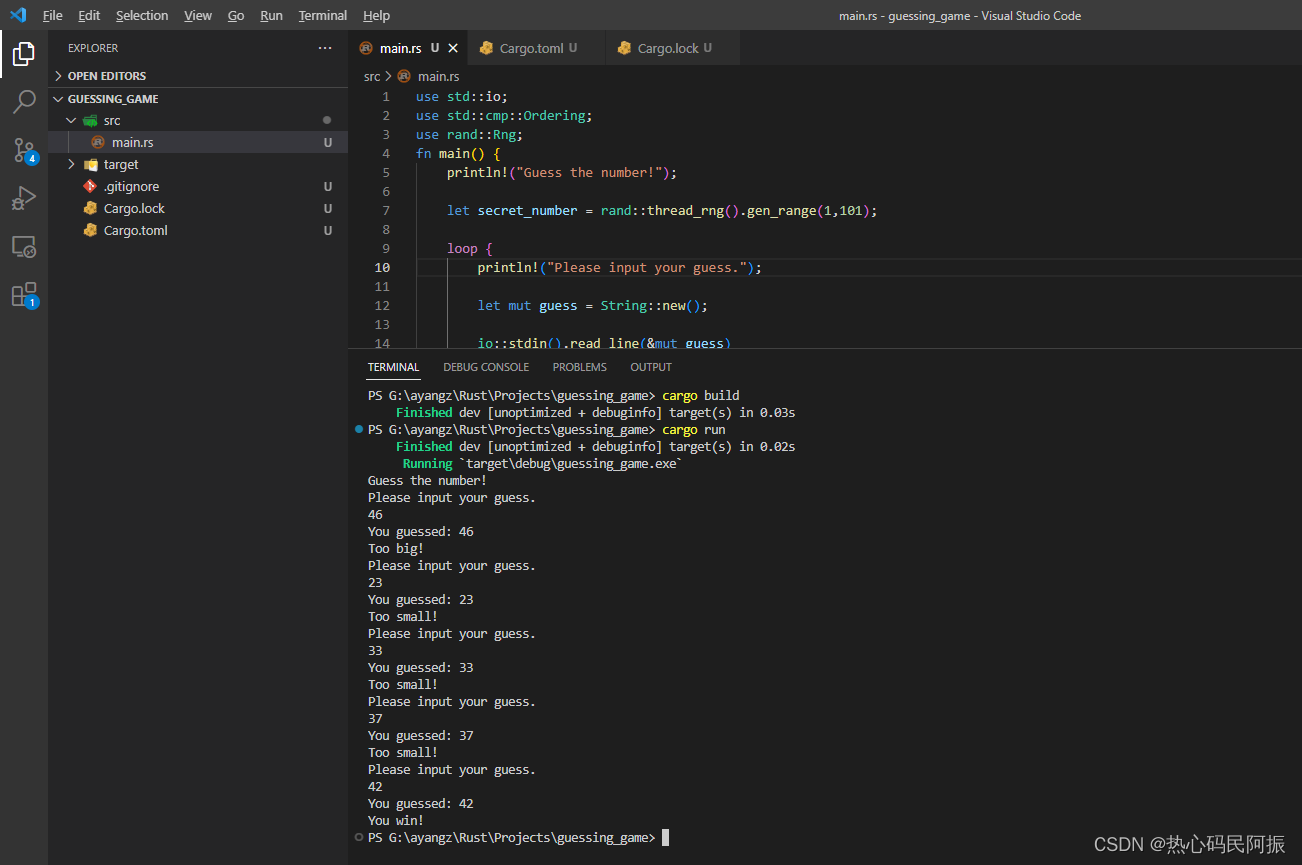Open Explorer more actions ellipsis
1302x865 pixels.
coord(325,48)
